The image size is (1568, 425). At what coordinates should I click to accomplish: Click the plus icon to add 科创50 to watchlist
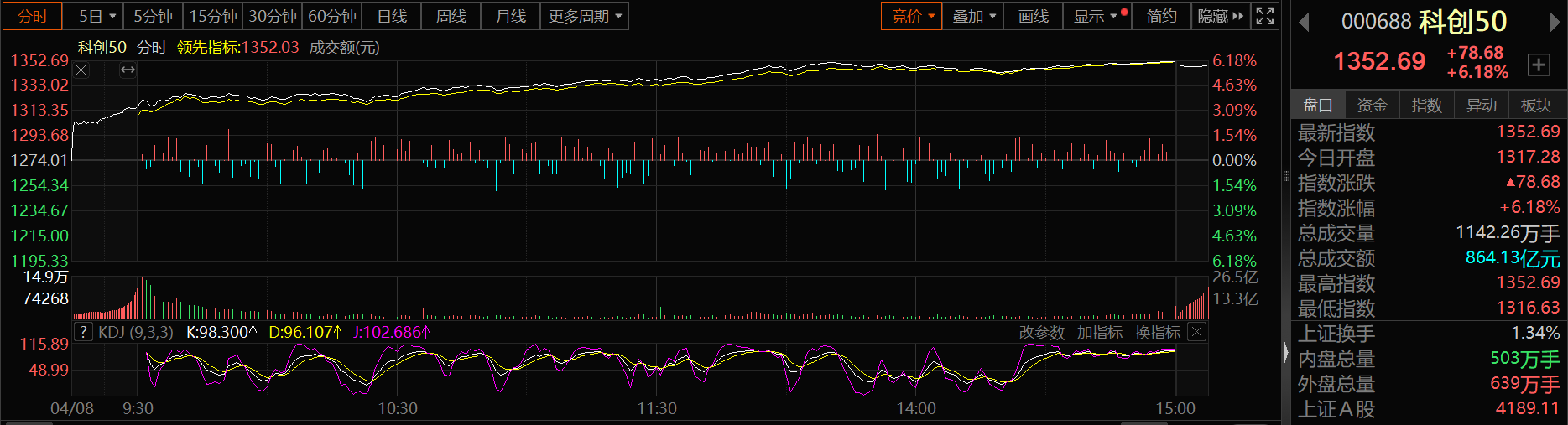pyautogui.click(x=1539, y=65)
